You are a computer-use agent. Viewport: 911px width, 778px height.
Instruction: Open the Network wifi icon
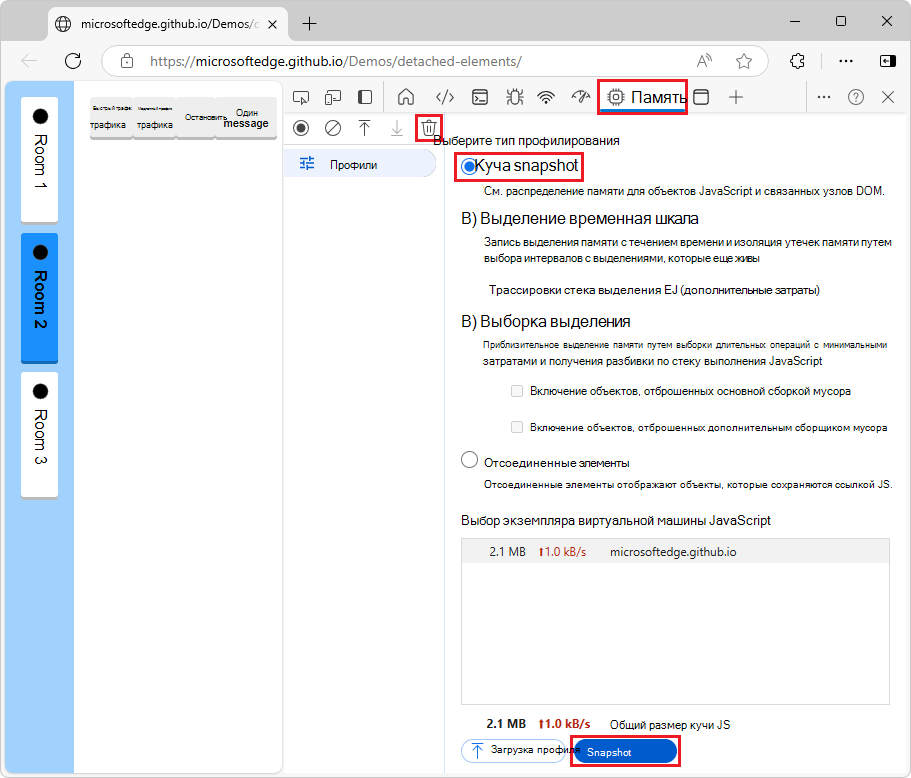click(546, 97)
